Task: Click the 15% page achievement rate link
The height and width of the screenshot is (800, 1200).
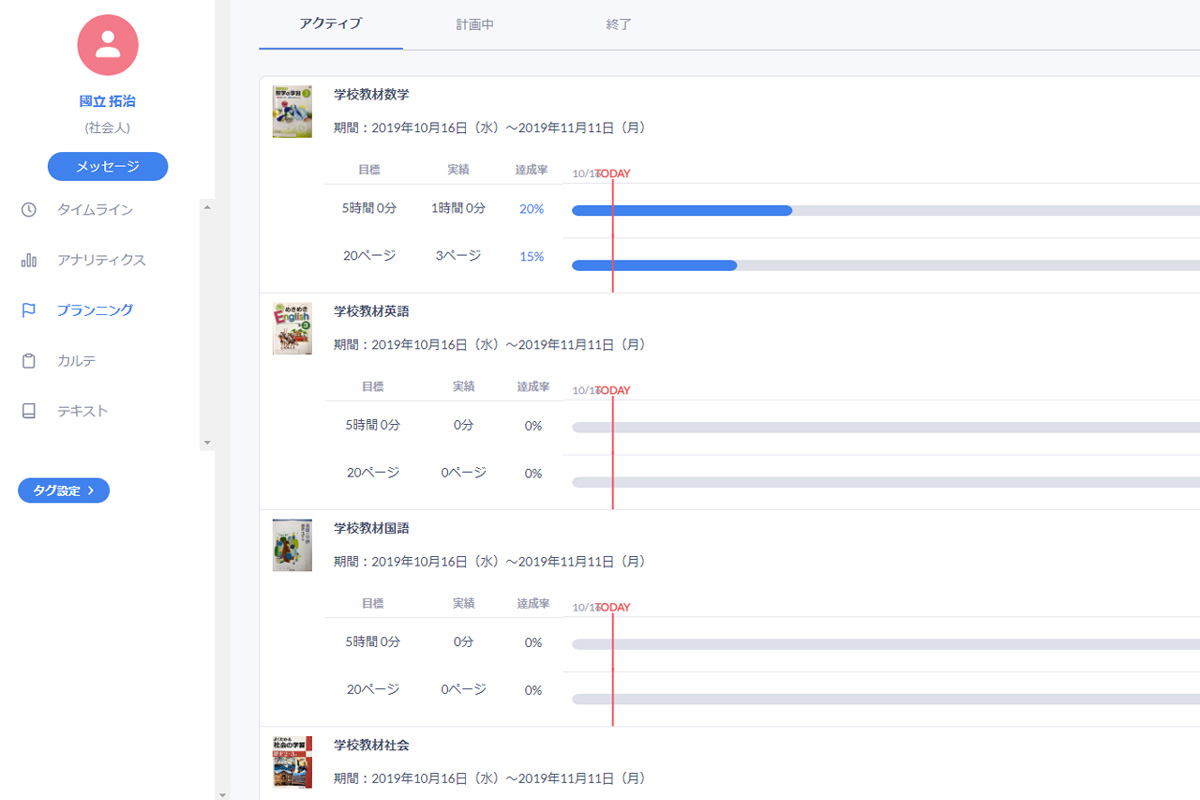Action: click(531, 257)
